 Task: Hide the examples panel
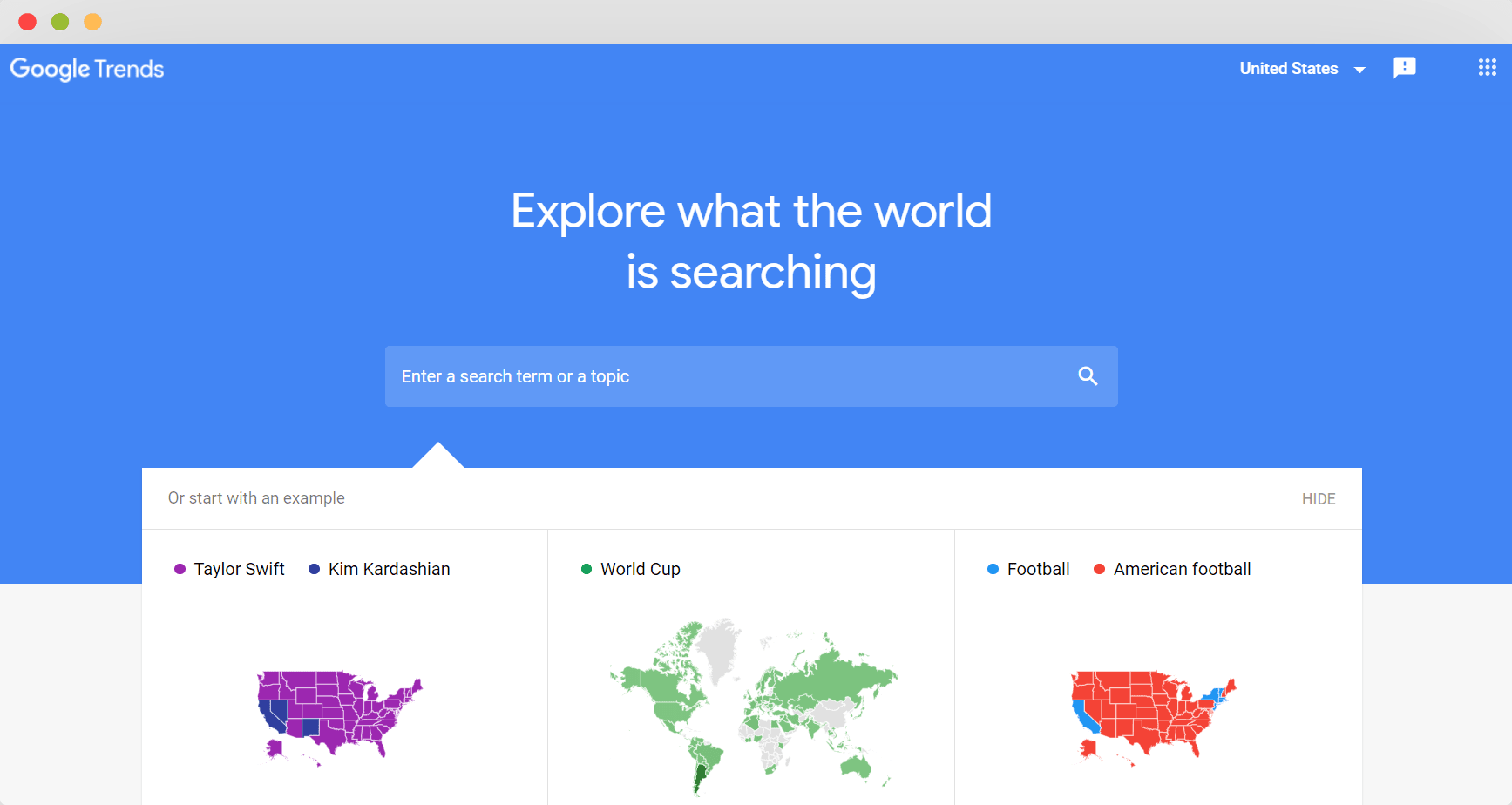tap(1319, 499)
